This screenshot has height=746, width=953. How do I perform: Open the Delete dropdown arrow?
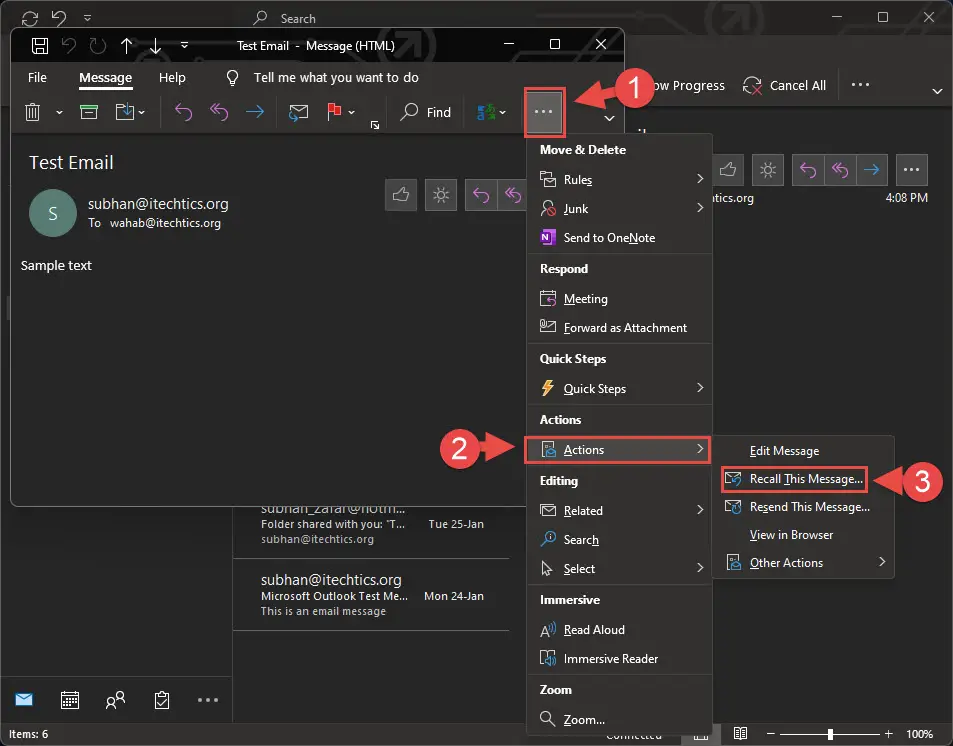tap(59, 112)
